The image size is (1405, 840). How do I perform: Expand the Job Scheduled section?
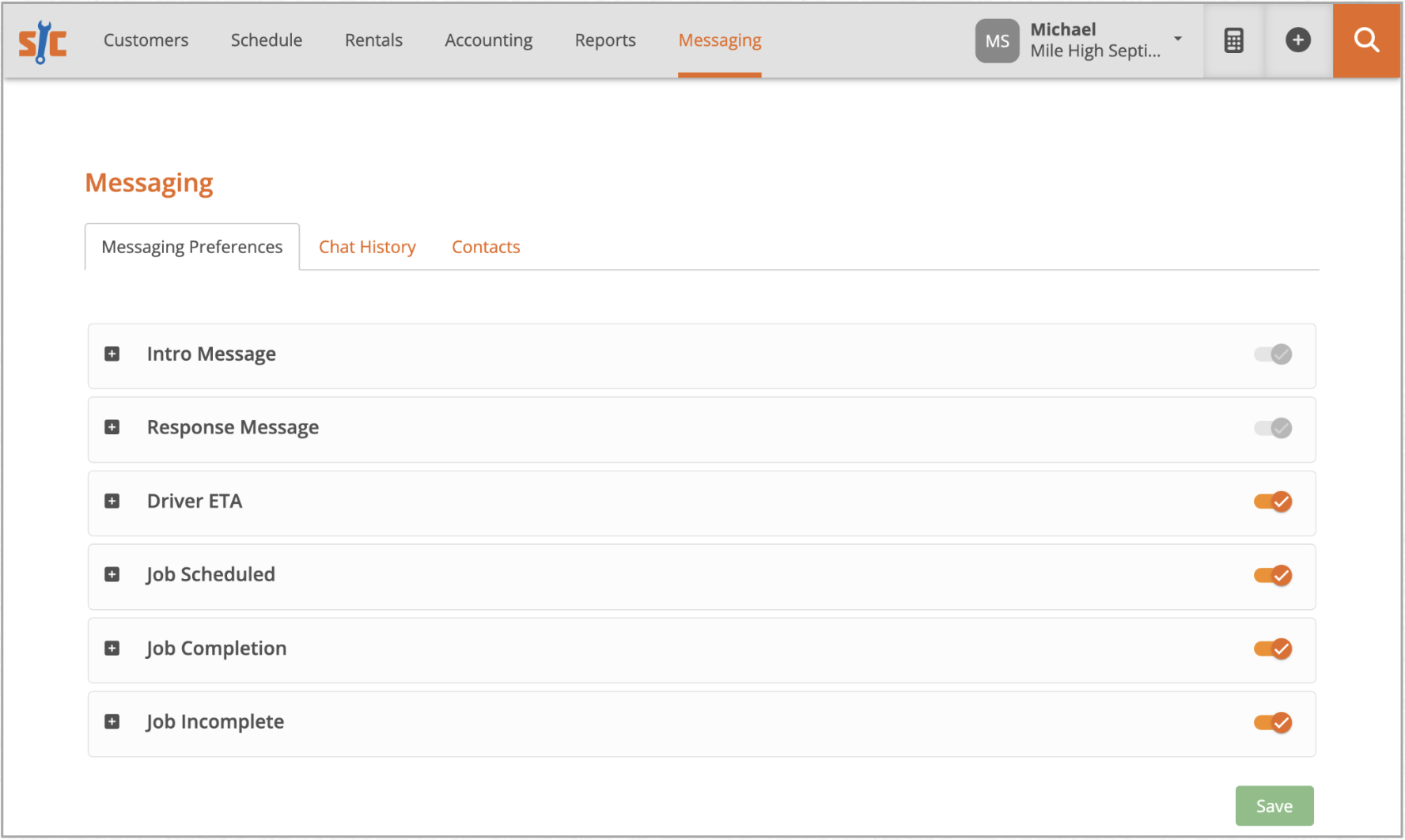point(112,574)
